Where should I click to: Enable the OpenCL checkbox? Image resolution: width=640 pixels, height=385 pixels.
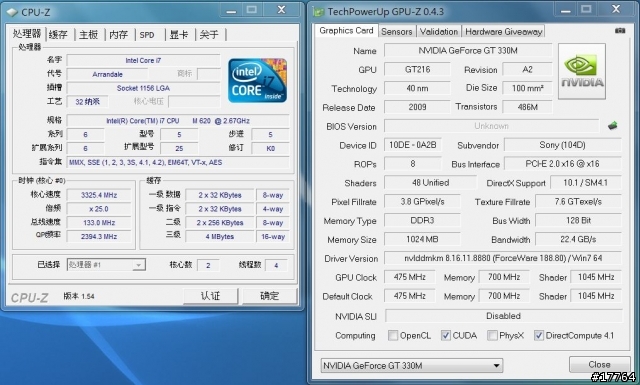click(x=393, y=336)
